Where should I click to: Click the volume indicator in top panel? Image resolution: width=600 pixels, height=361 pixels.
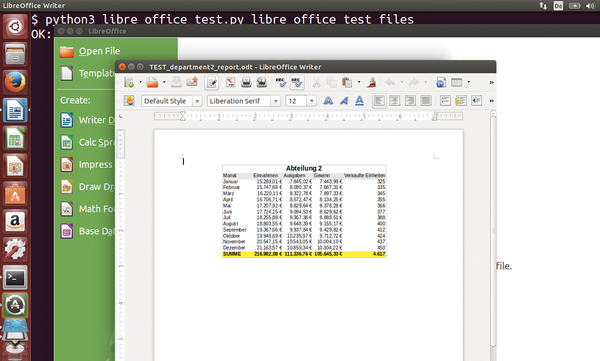590,6
